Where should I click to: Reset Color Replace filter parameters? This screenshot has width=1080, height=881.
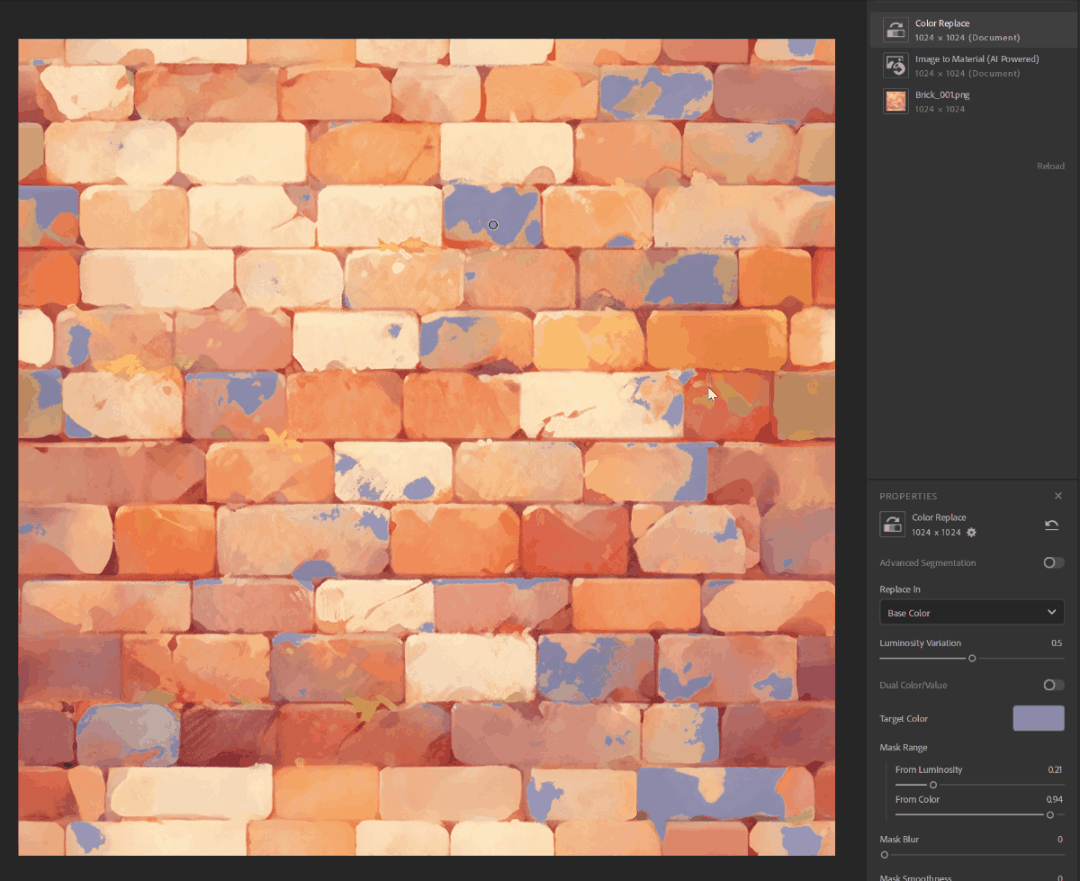pyautogui.click(x=1051, y=525)
